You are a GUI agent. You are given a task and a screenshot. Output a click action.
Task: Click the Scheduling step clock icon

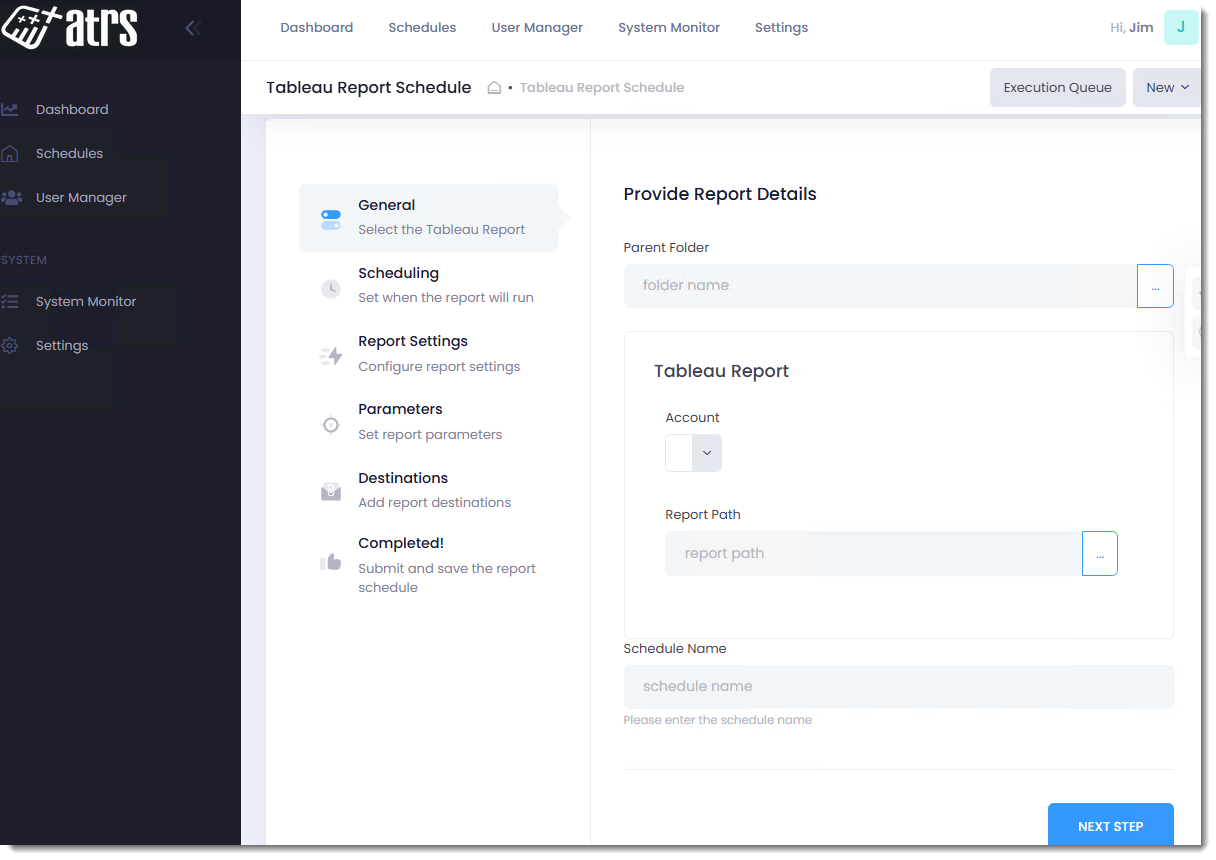coord(330,288)
